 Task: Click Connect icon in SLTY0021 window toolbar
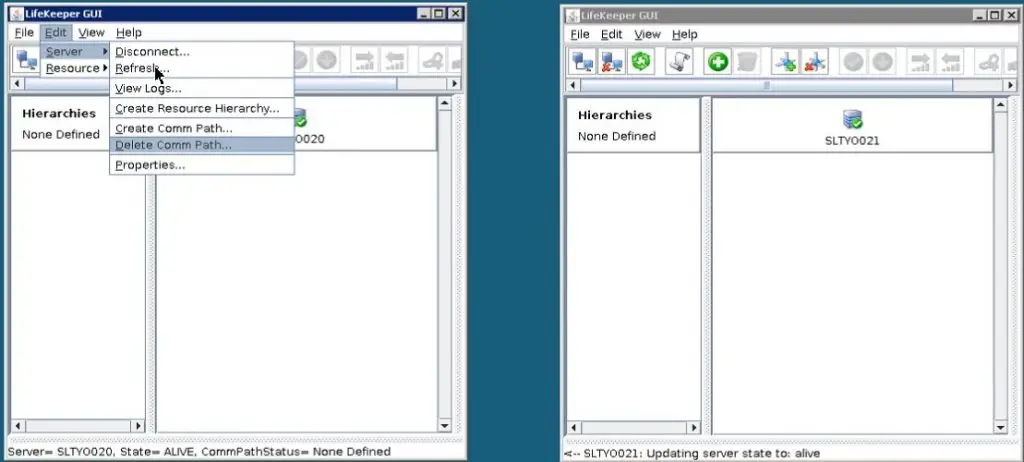[582, 63]
